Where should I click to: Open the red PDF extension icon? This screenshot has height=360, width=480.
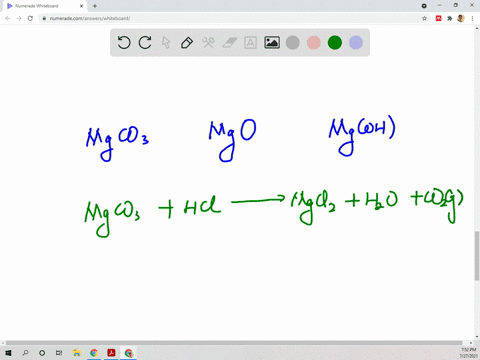[439, 18]
